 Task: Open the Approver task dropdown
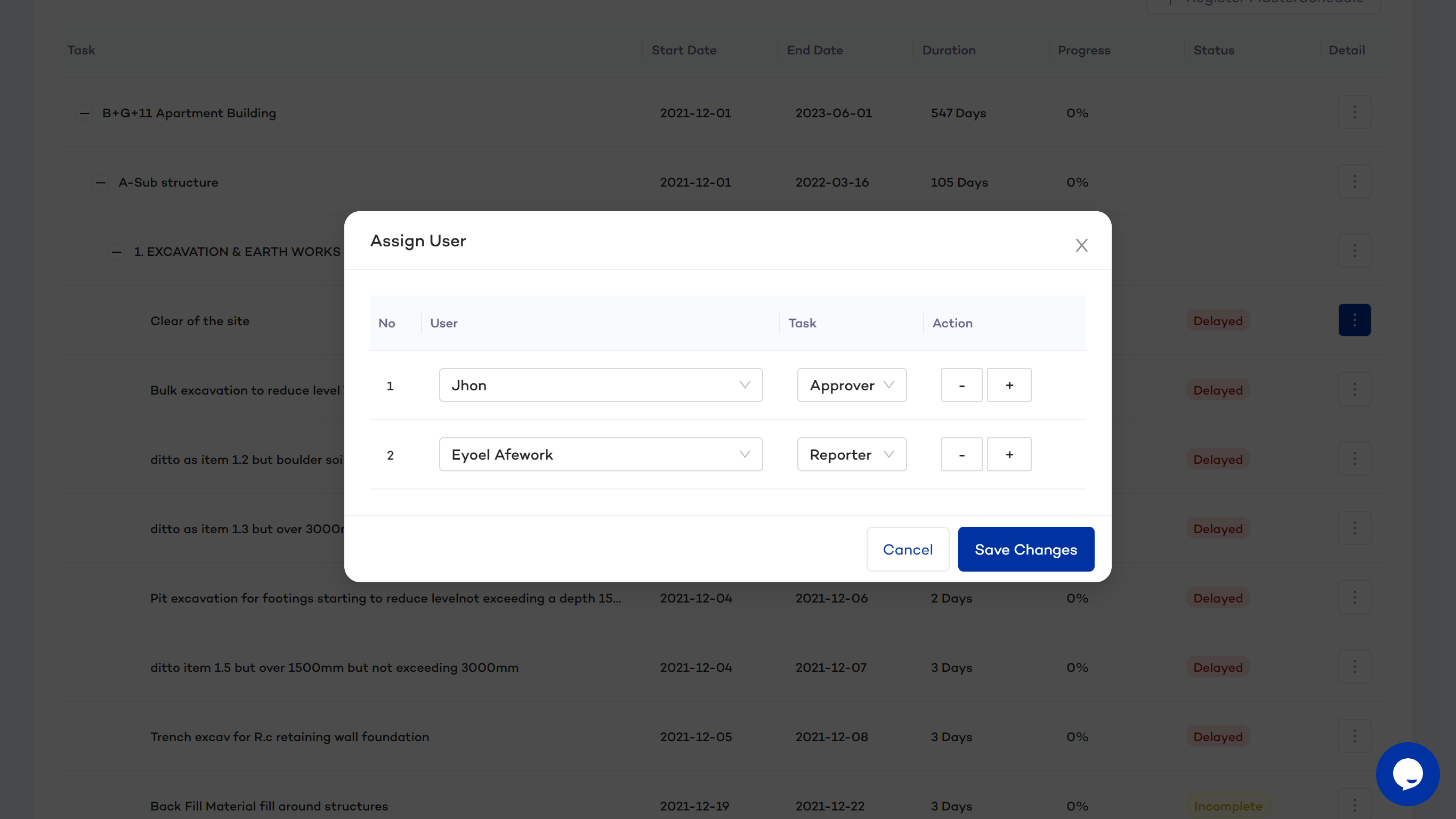click(851, 385)
